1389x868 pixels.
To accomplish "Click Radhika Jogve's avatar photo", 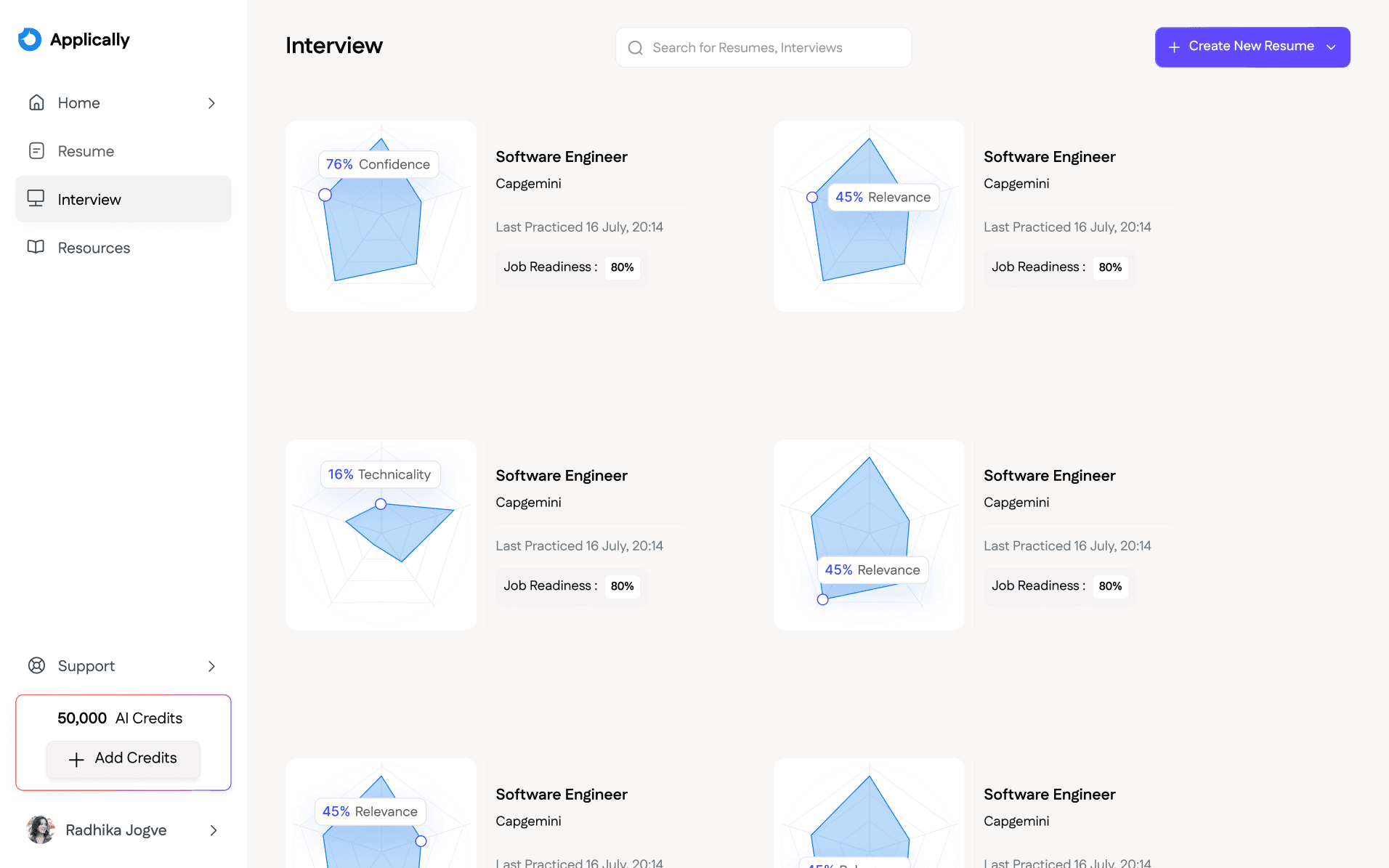I will (x=41, y=830).
